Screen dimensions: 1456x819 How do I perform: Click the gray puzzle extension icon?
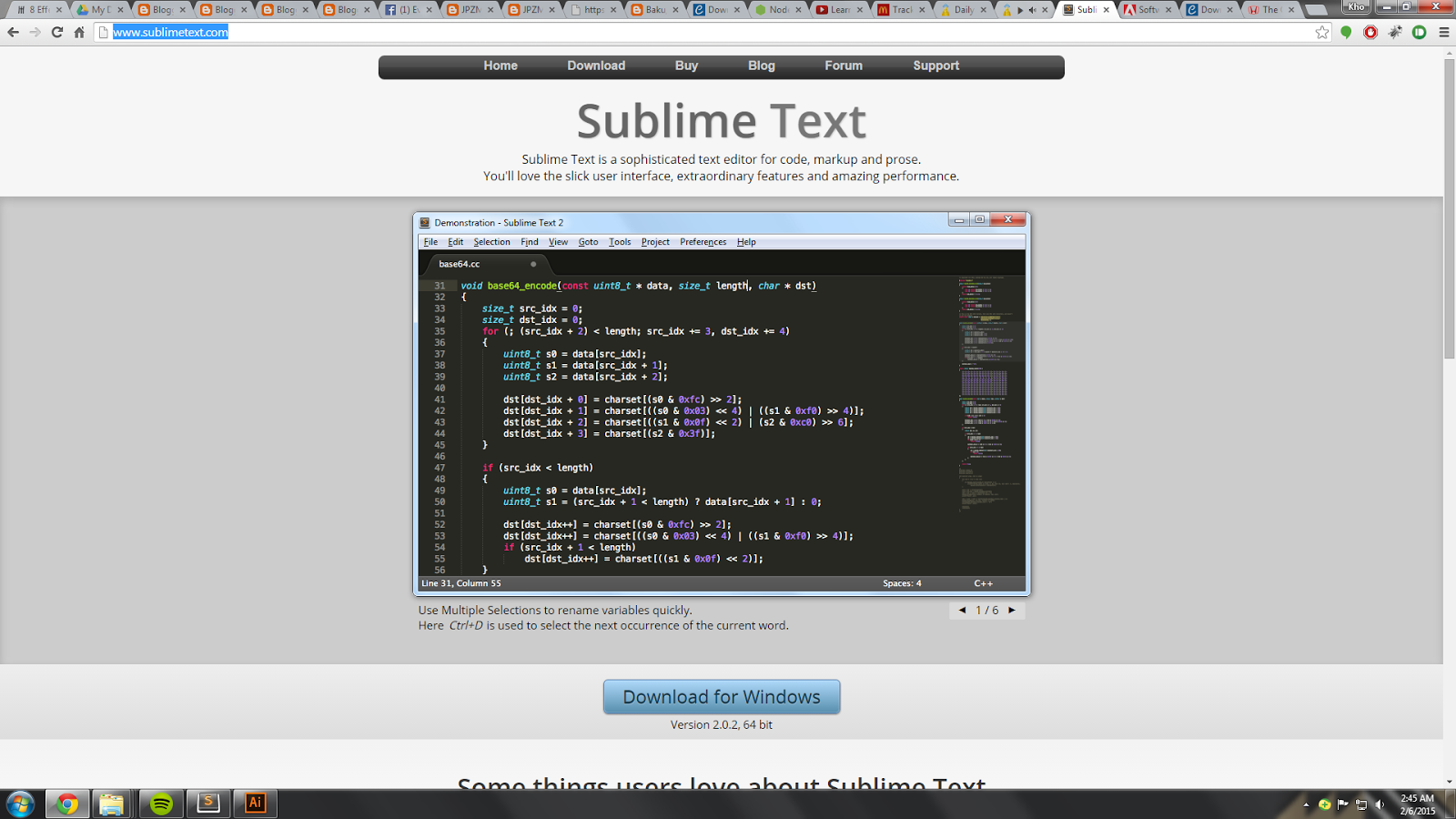[1395, 32]
